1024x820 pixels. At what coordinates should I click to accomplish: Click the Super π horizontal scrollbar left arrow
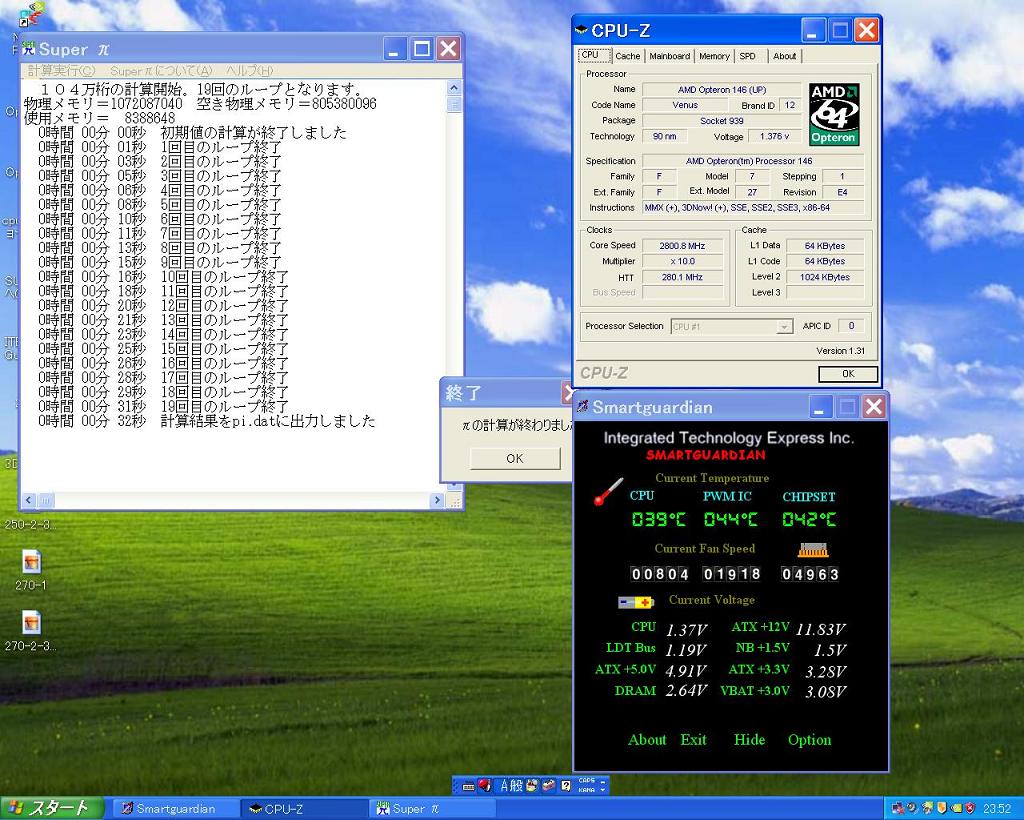click(29, 501)
